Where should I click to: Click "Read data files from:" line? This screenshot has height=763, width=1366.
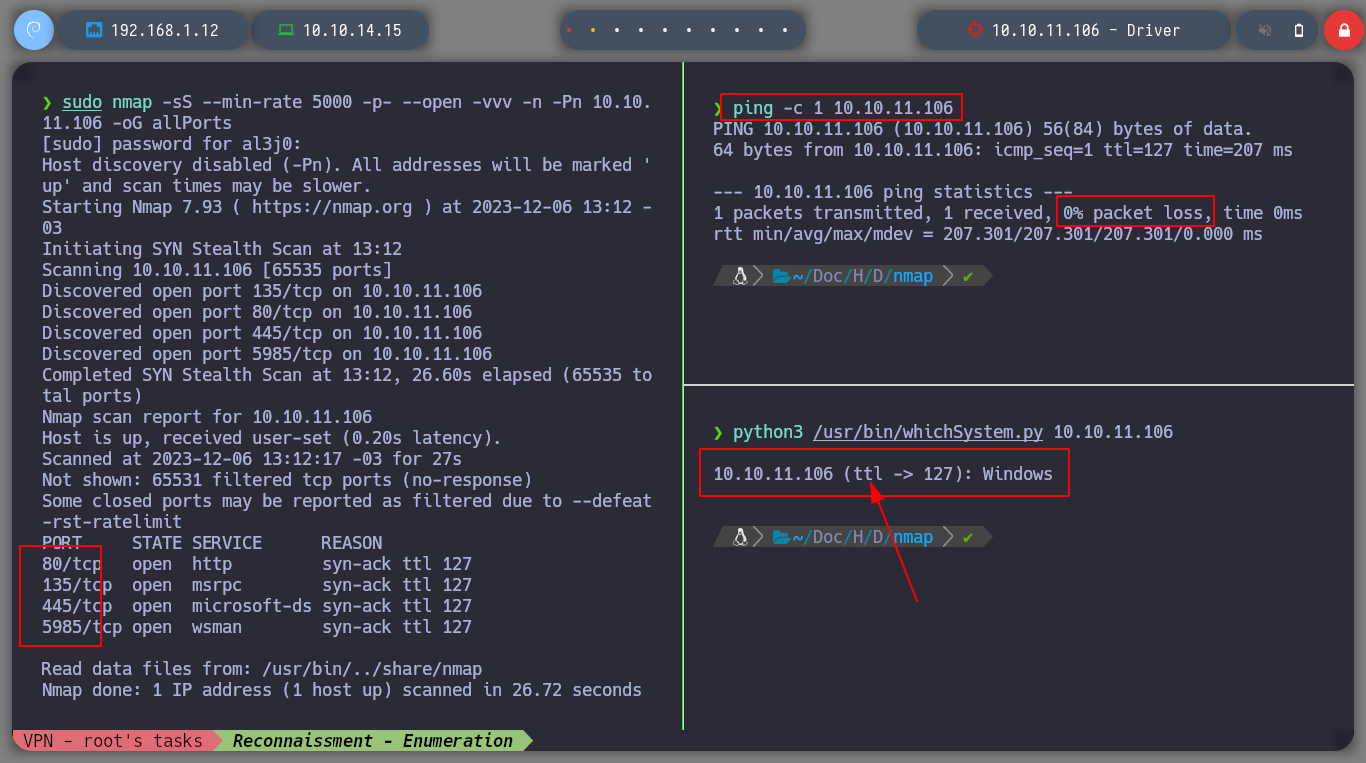[262, 669]
